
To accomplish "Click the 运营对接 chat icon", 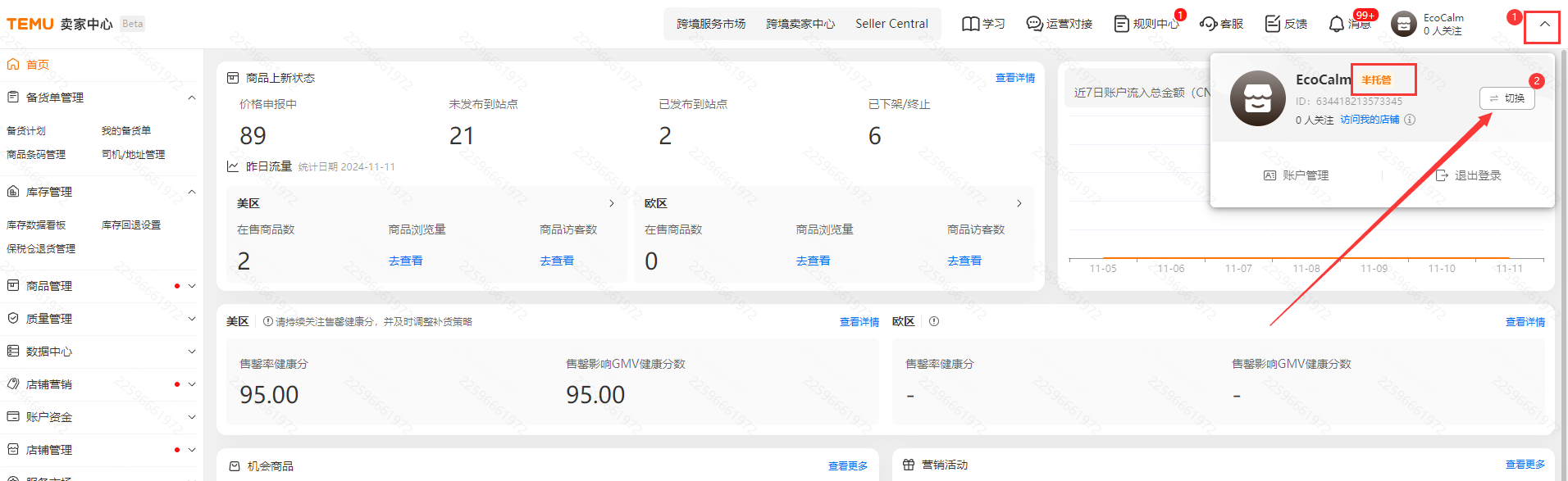I will coord(1034,24).
